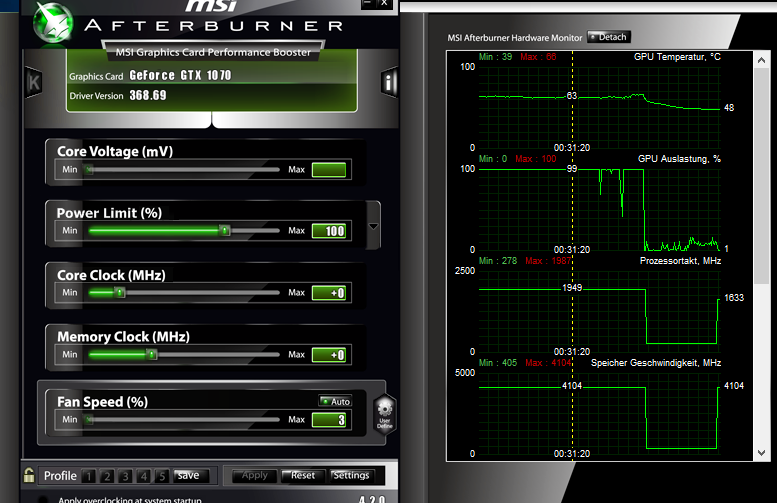The image size is (777, 503).
Task: Click the Apply button
Action: tap(255, 476)
